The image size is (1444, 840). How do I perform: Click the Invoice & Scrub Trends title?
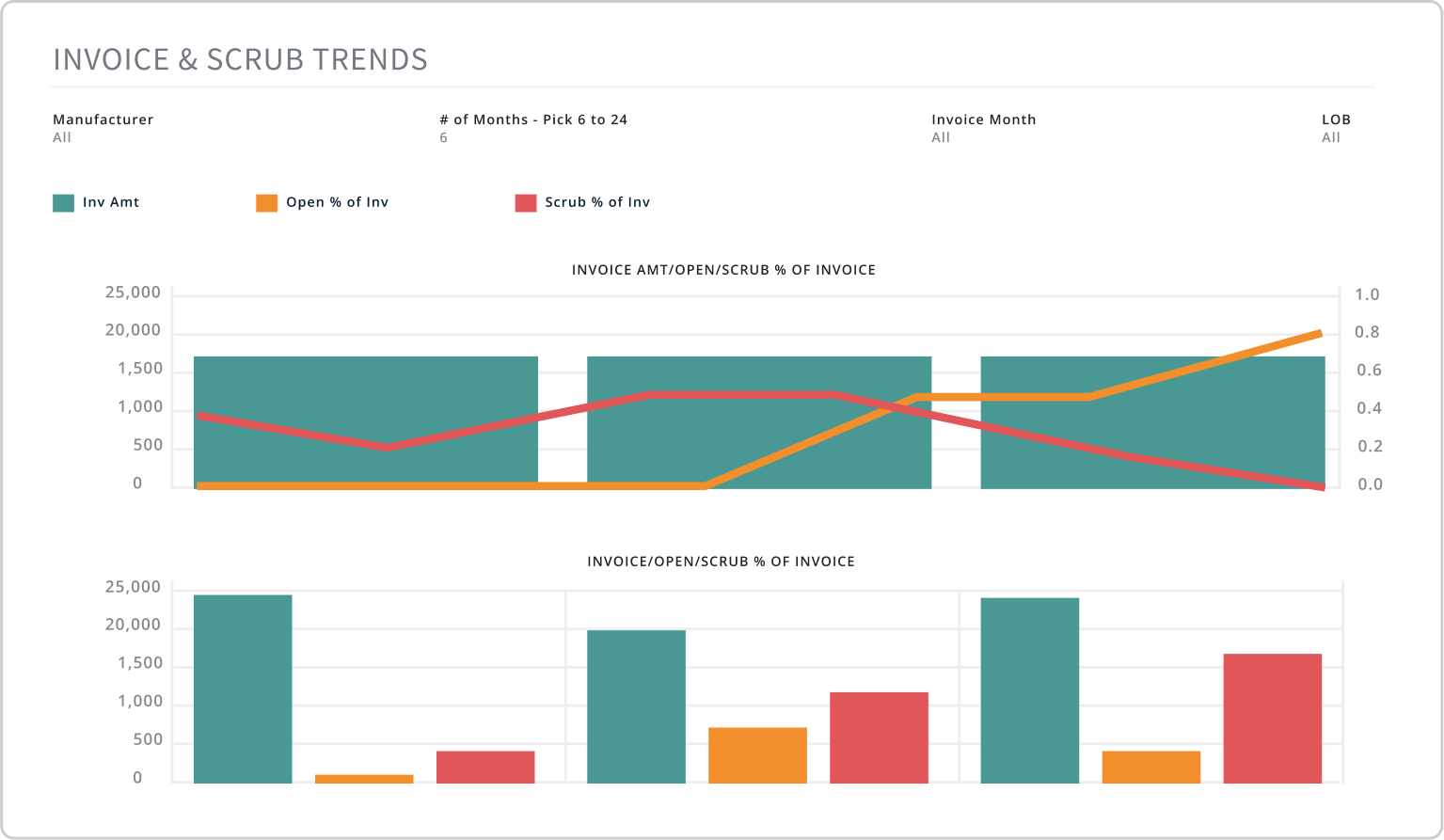pos(240,59)
